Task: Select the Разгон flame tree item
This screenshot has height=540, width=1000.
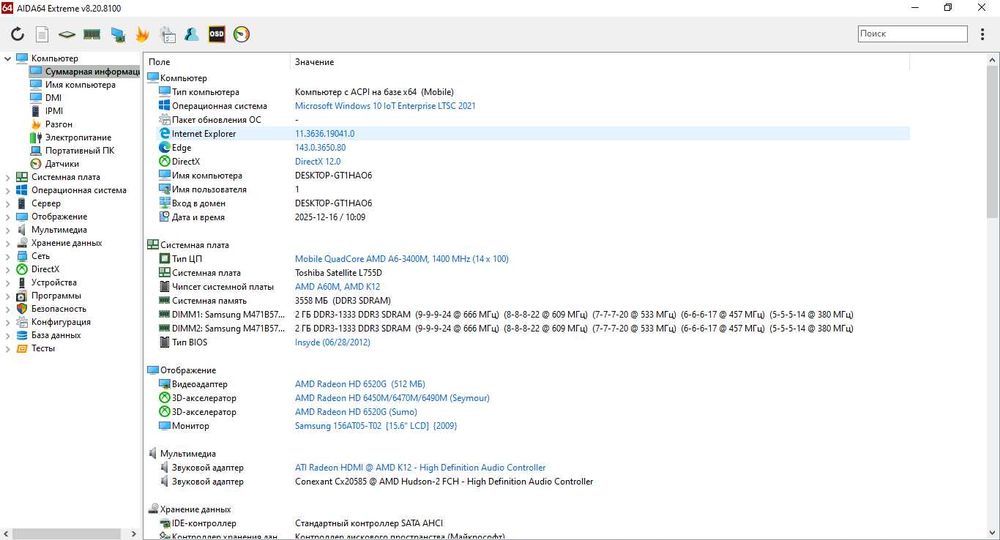Action: tap(59, 124)
